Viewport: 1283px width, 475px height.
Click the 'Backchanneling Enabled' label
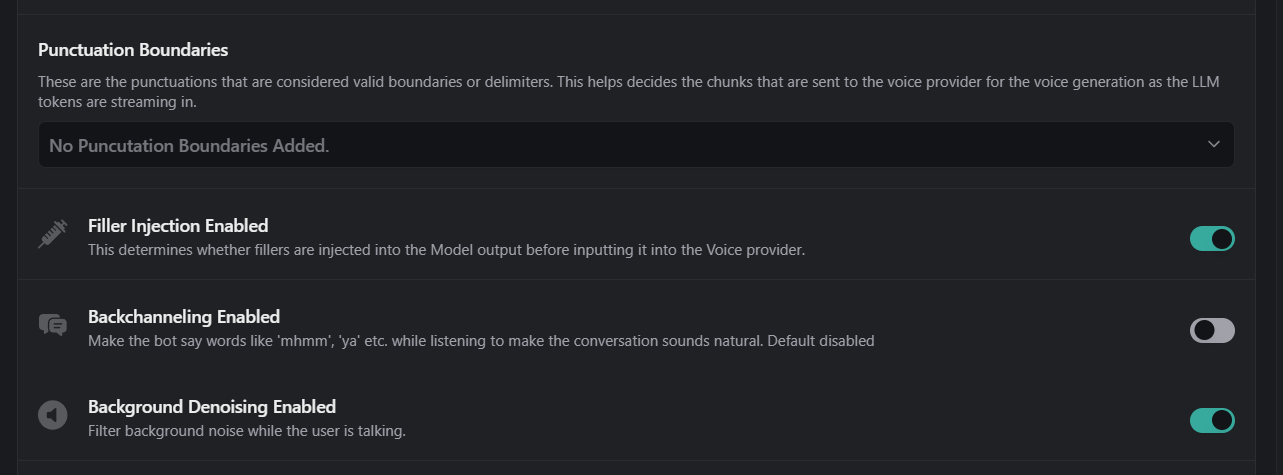coord(183,317)
